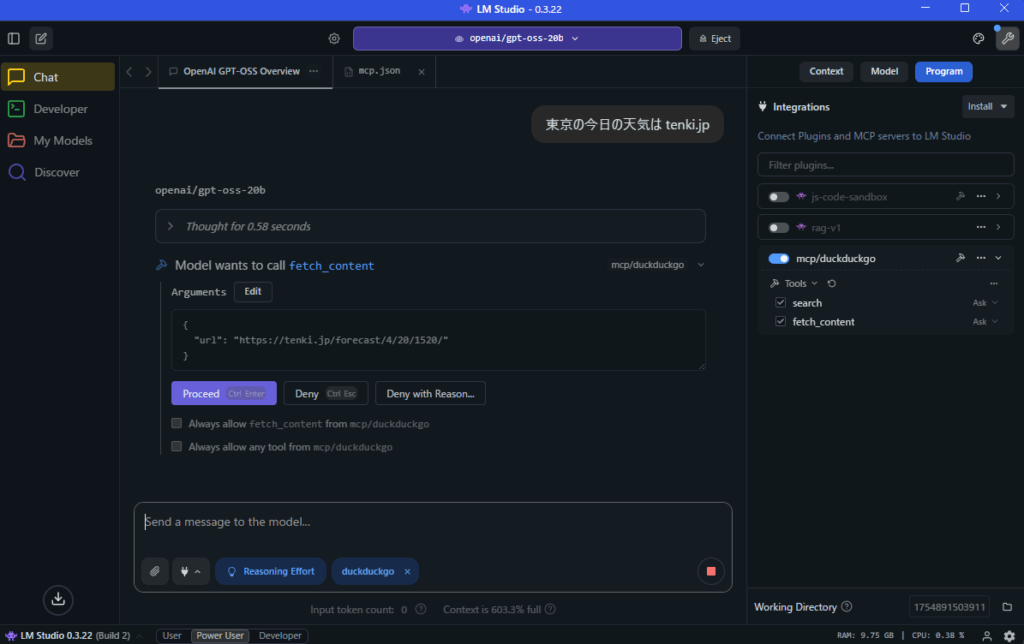Click the paperclip attach file icon

pos(155,571)
